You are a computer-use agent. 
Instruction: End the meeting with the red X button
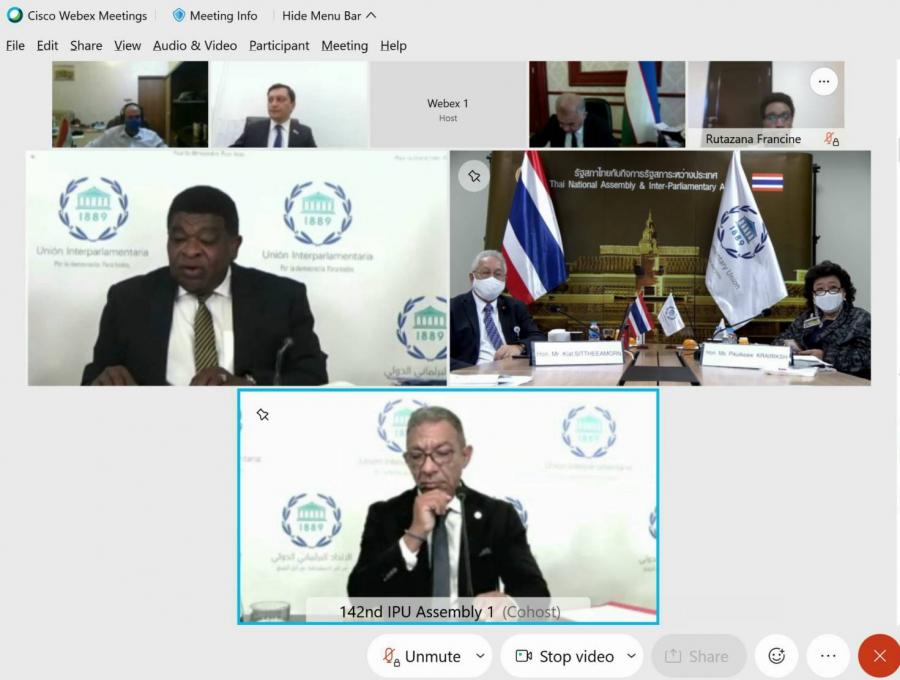click(x=879, y=655)
